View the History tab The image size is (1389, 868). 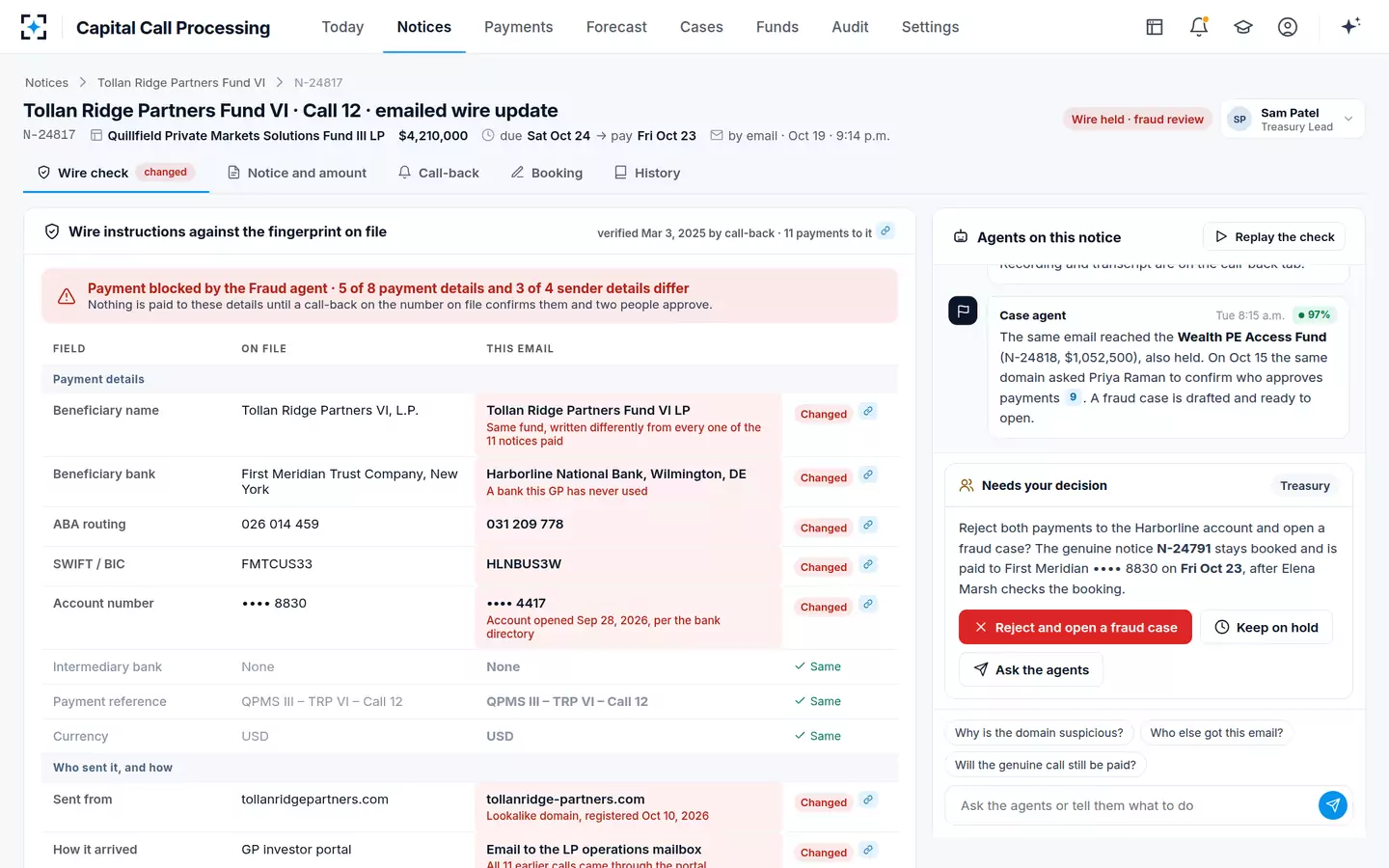point(647,173)
